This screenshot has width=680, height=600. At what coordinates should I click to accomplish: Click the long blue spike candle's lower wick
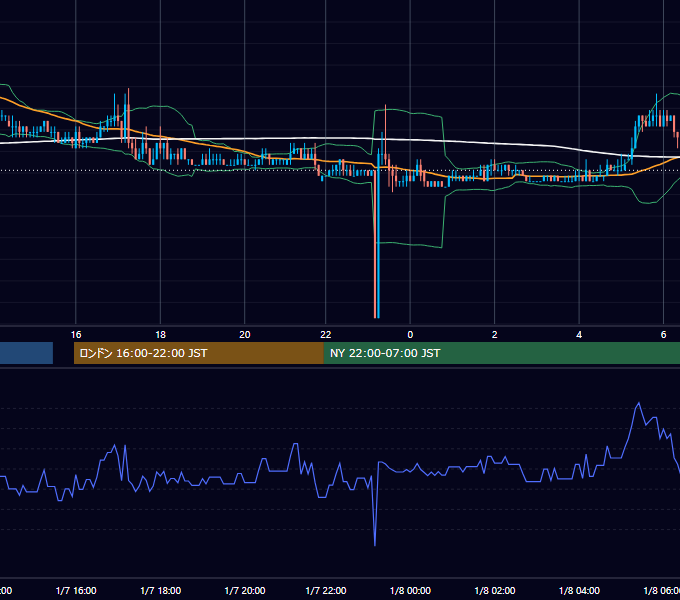click(x=378, y=243)
